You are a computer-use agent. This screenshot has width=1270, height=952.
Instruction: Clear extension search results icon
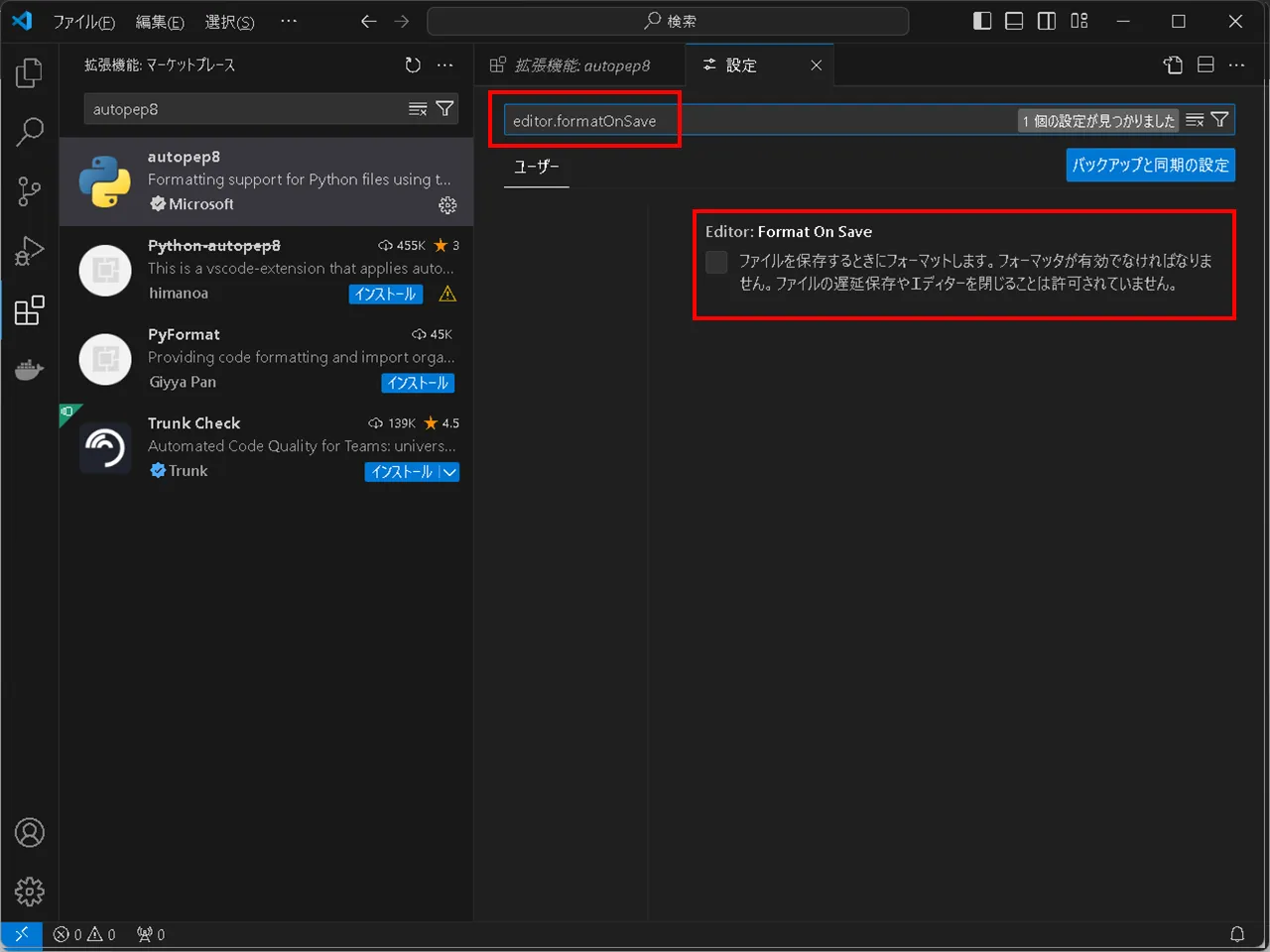point(418,109)
